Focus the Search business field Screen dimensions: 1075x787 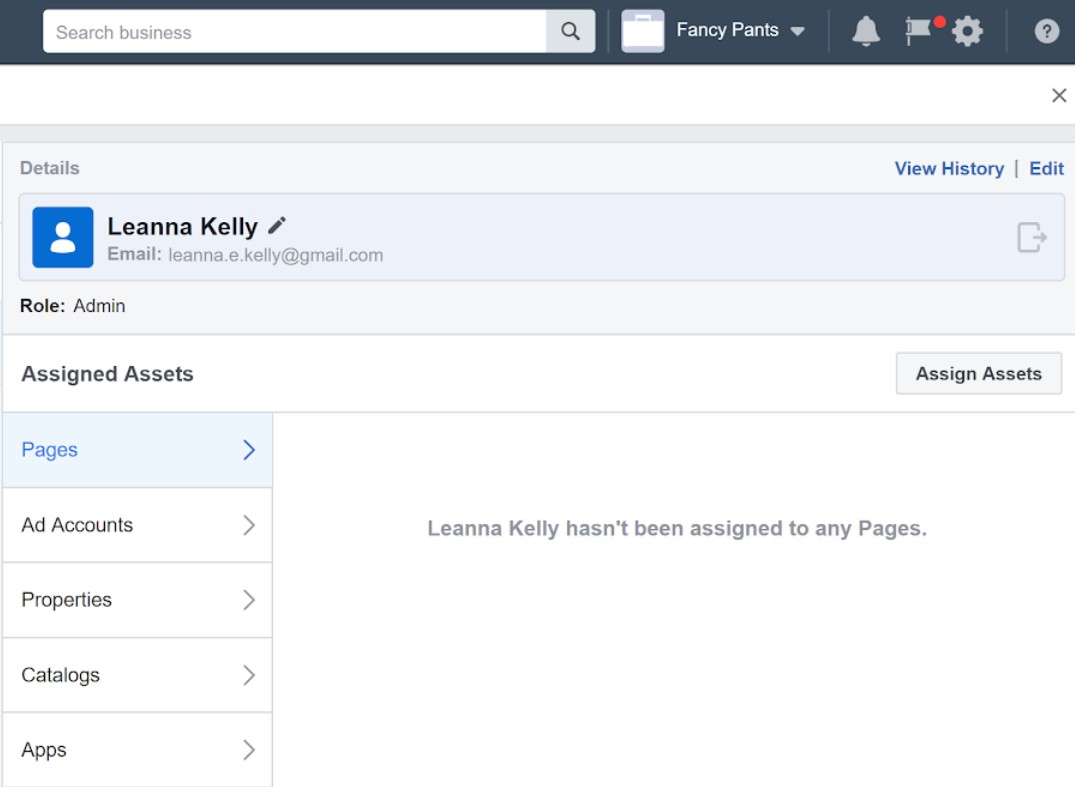(x=295, y=32)
